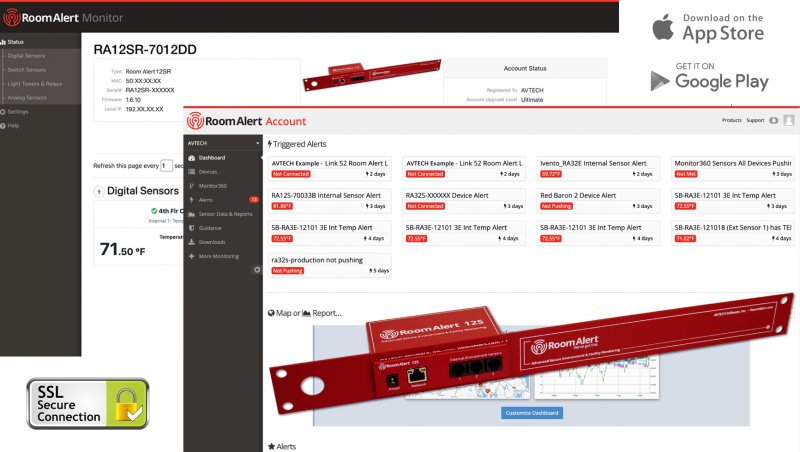Screen dimensions: 800x452
Task: Collapse the Digital Sensors section arrow
Action: 98,192
